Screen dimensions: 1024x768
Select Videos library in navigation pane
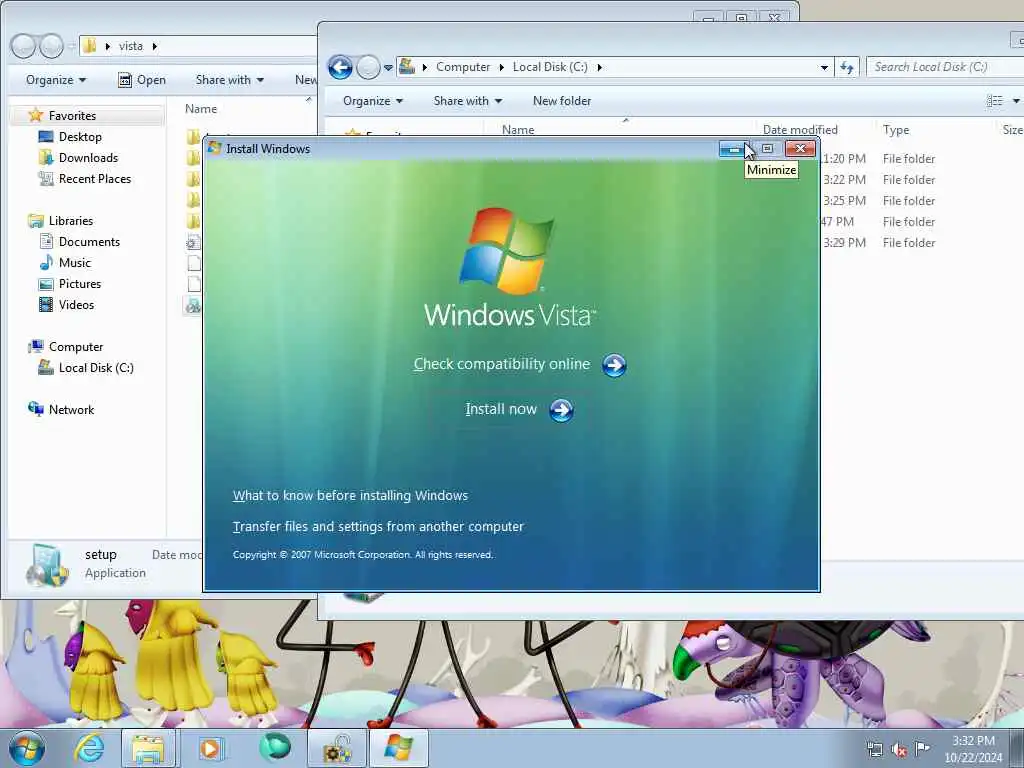pos(76,304)
